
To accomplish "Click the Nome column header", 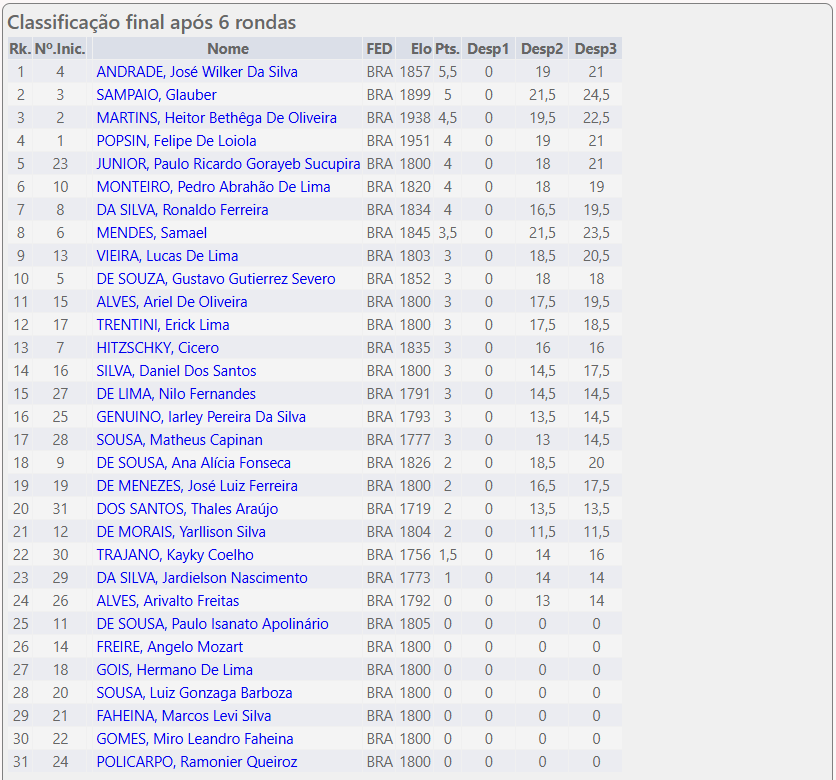I will coord(228,49).
